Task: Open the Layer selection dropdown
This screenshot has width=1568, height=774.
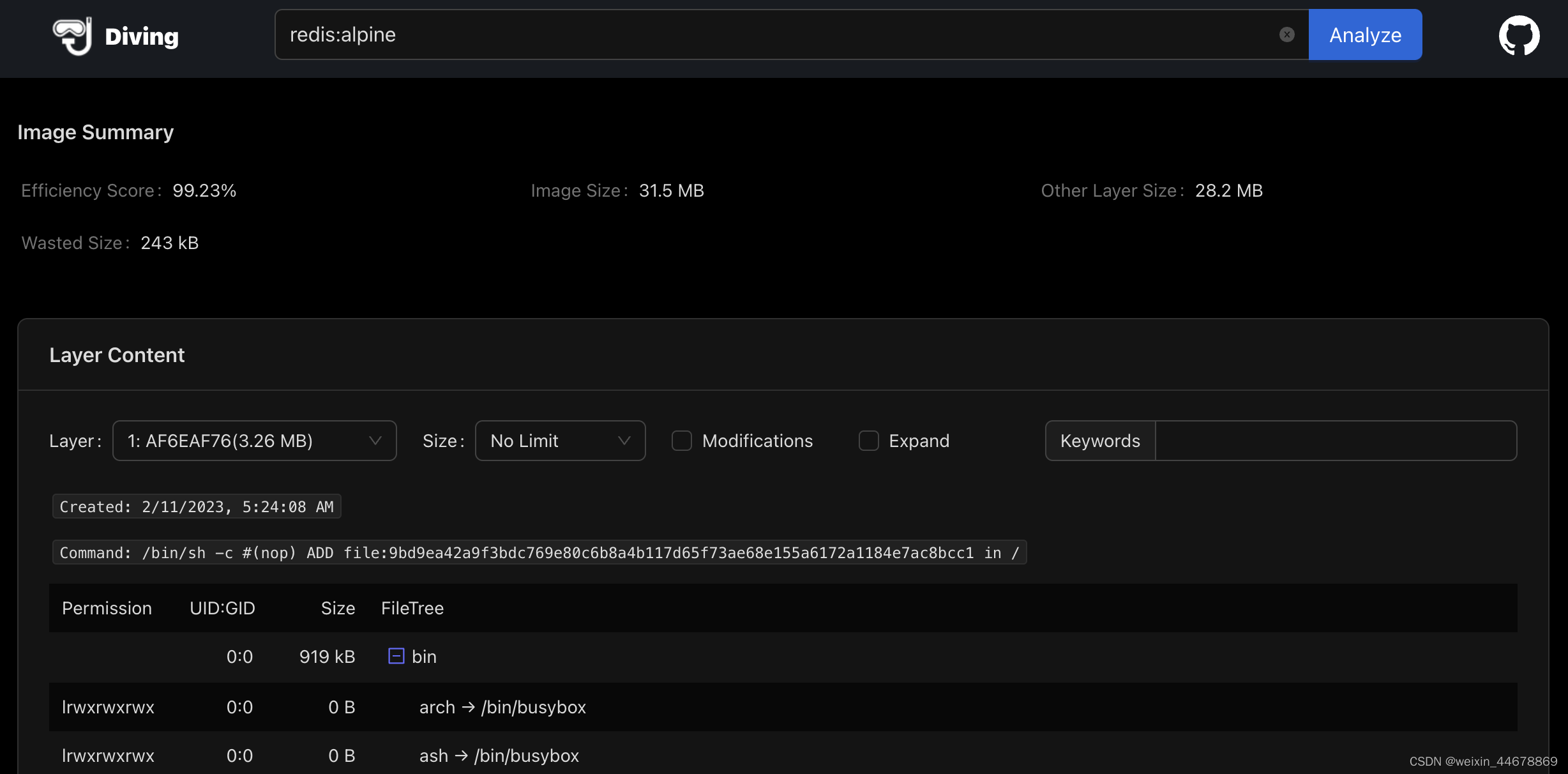Action: pos(254,441)
